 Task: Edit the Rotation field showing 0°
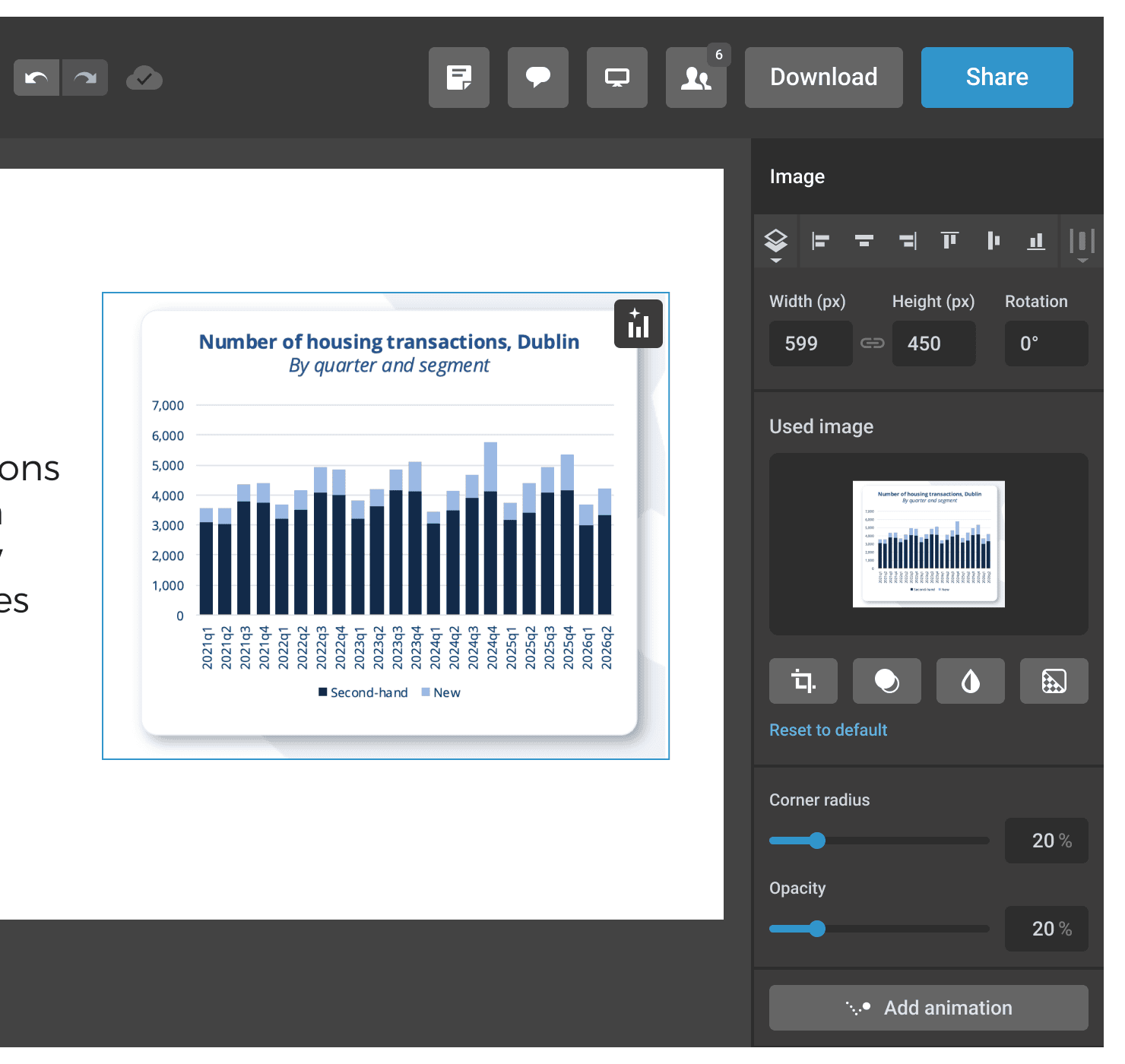tap(1047, 344)
